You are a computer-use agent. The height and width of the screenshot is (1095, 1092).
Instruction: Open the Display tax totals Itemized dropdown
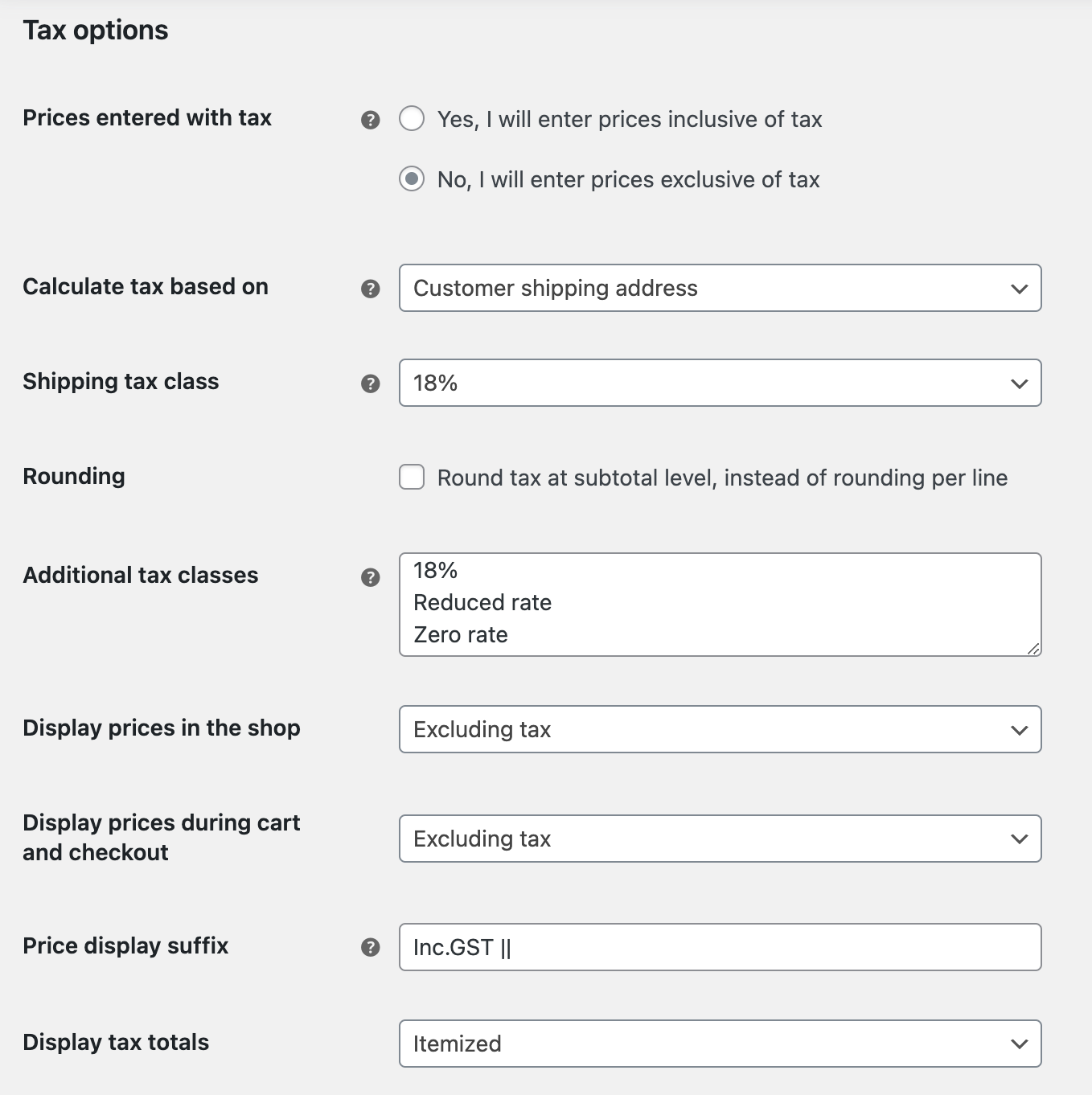pyautogui.click(x=720, y=1044)
